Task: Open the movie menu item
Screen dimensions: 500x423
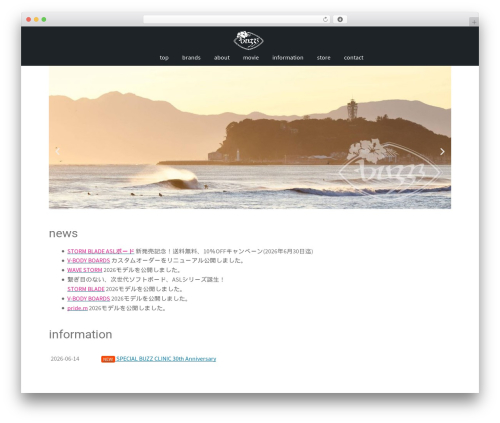Action: 251,58
